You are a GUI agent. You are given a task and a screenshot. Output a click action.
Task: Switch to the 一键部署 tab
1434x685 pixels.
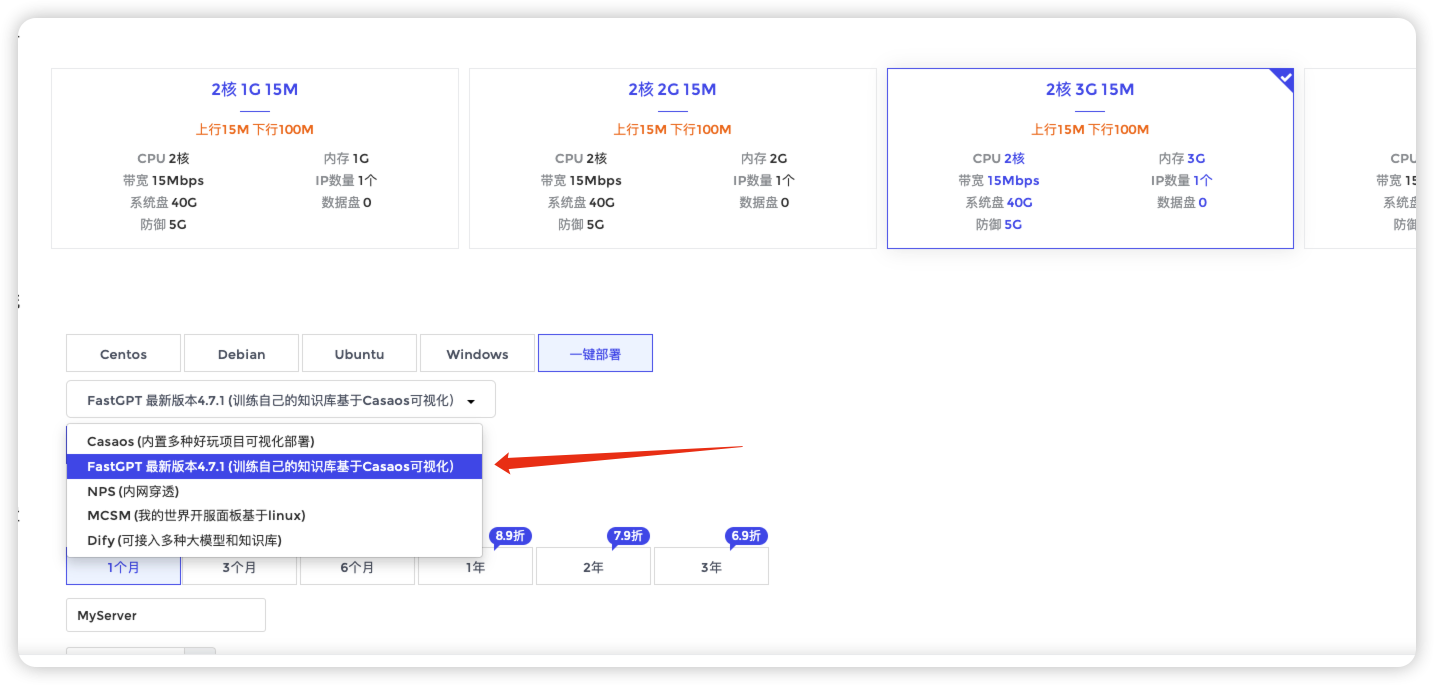(595, 354)
